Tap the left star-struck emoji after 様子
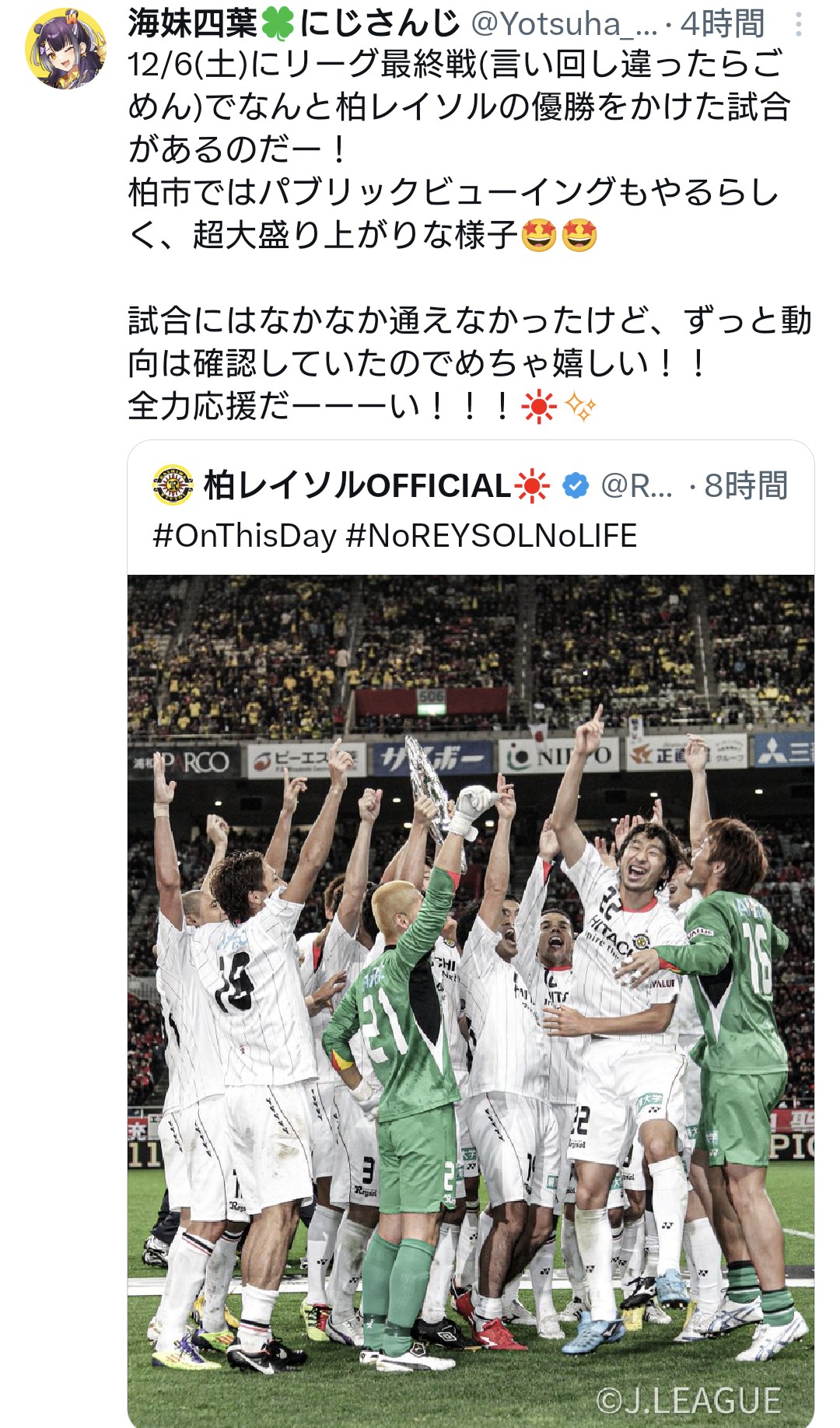This screenshot has width=840, height=1428. [x=539, y=235]
